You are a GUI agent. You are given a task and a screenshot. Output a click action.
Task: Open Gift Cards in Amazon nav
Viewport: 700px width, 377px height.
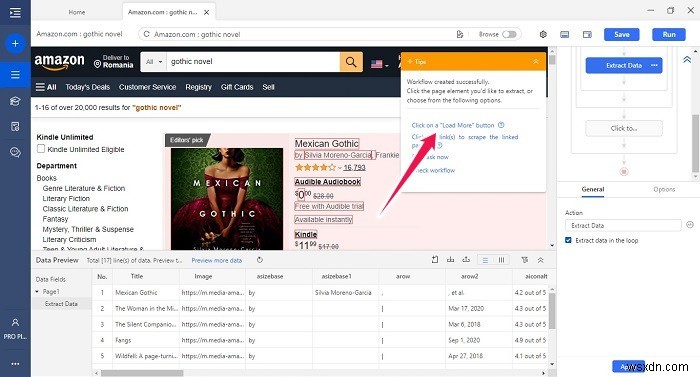[237, 87]
